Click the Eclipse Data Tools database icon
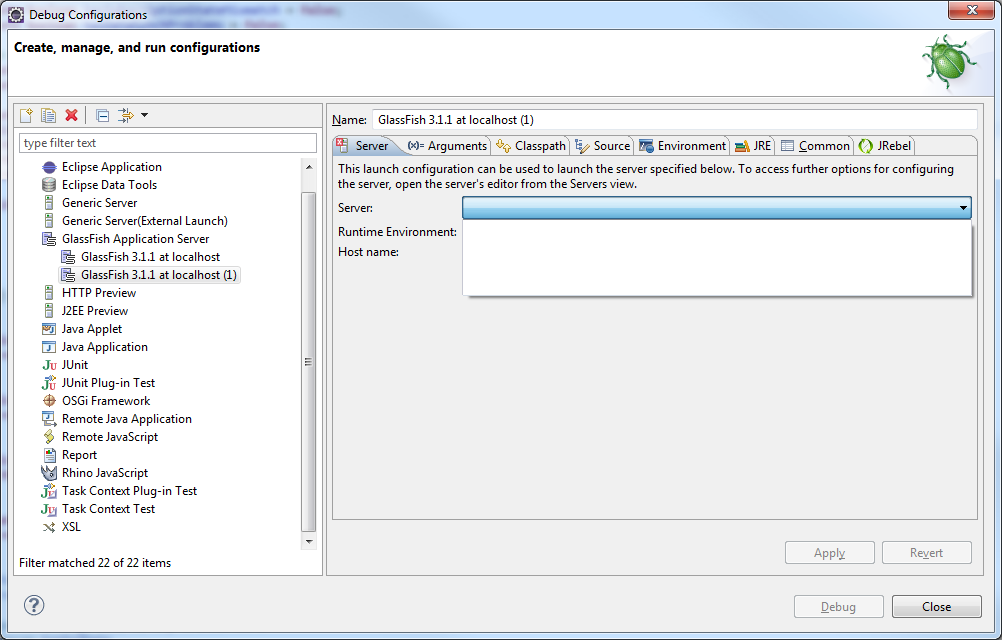This screenshot has height=640, width=1002. (49, 185)
